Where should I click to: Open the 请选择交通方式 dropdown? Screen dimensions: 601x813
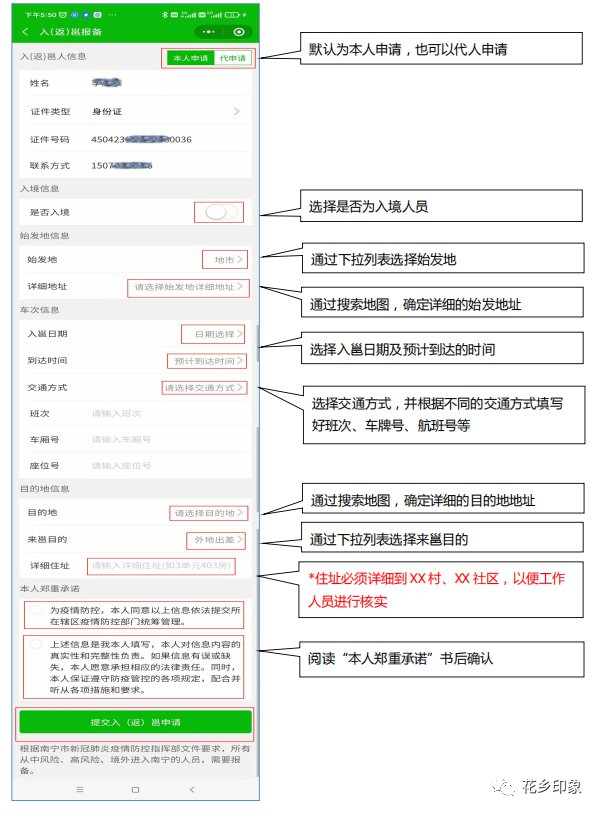click(204, 388)
